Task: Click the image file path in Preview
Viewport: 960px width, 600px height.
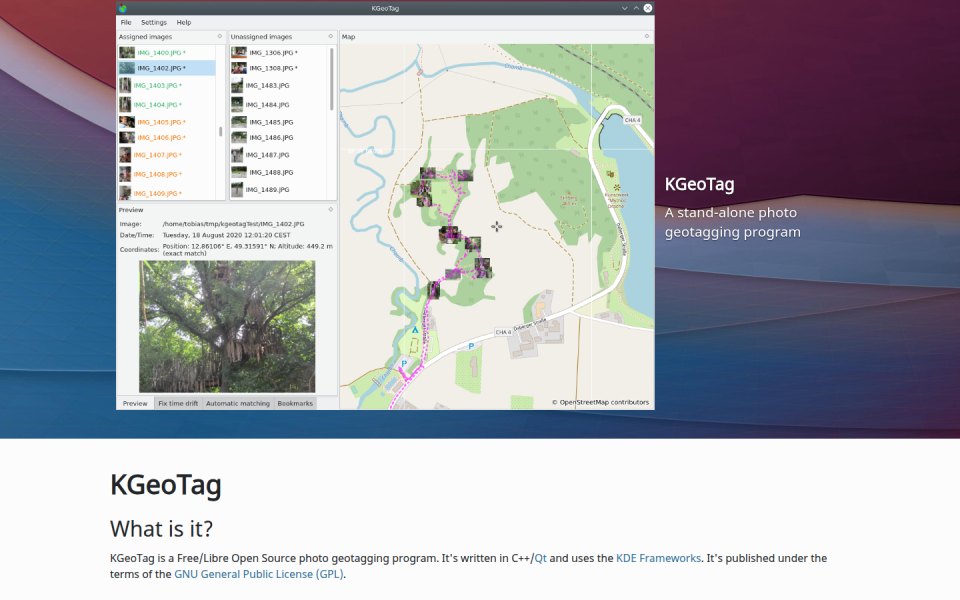Action: [233, 224]
